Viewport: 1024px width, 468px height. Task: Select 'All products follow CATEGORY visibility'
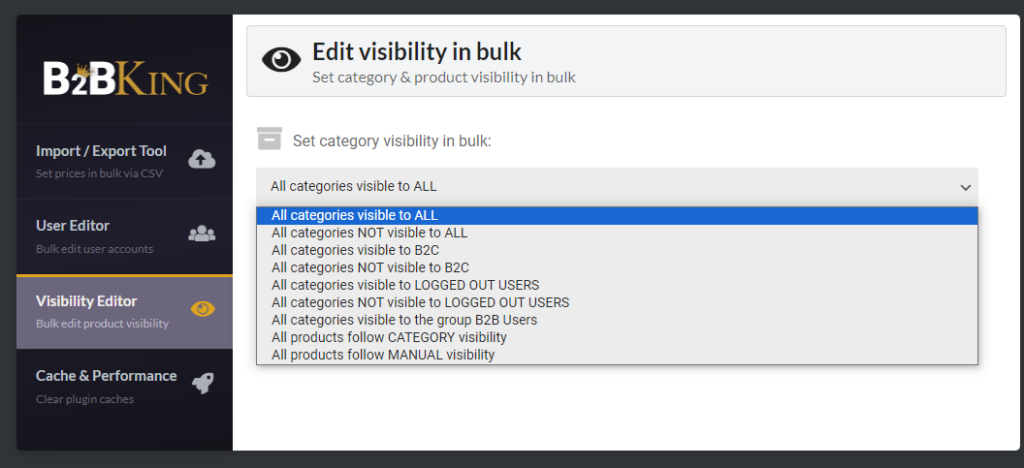389,337
